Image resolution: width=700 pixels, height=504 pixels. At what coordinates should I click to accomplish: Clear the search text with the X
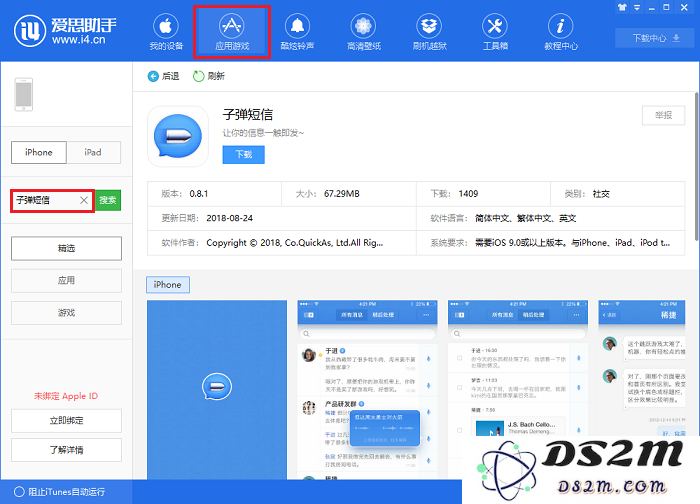coord(84,200)
